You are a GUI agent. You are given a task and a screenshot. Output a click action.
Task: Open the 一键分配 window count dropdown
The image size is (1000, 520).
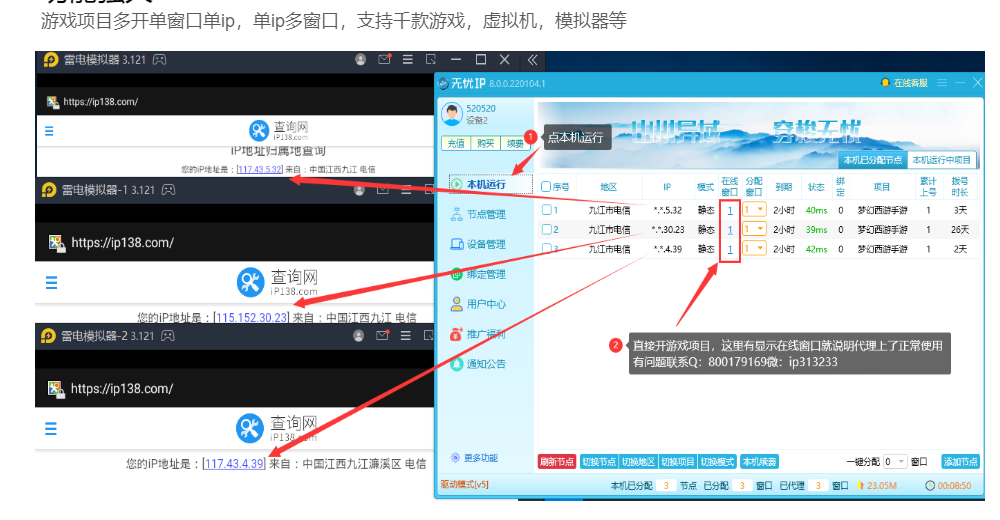[x=895, y=461]
